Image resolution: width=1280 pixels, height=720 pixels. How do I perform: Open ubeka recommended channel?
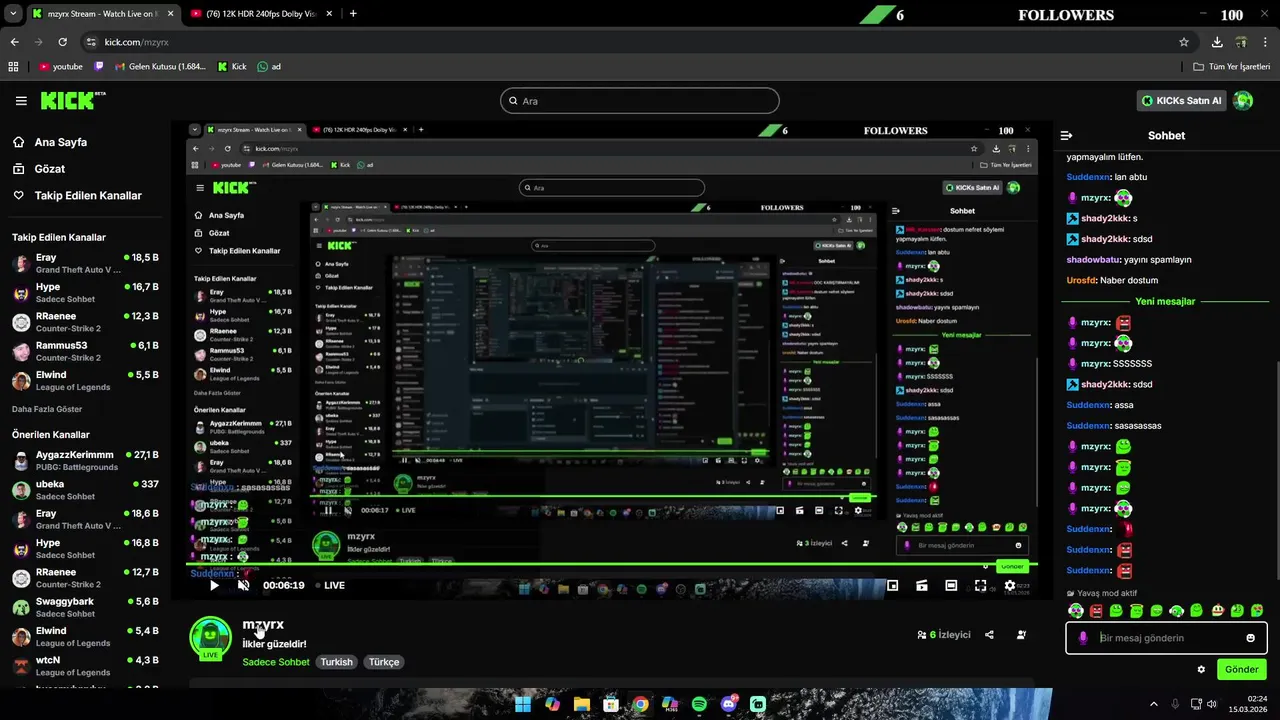pyautogui.click(x=84, y=490)
